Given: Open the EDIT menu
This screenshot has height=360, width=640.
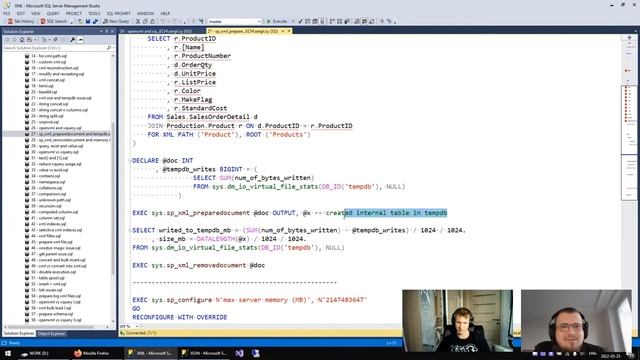Looking at the screenshot, I should click(21, 13).
